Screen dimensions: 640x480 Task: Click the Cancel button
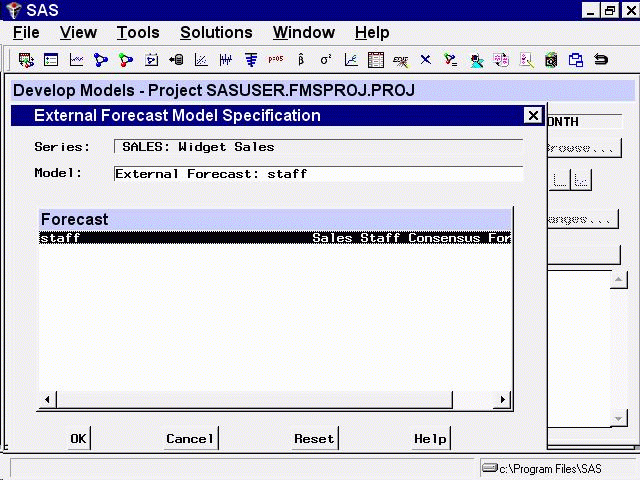(x=191, y=439)
